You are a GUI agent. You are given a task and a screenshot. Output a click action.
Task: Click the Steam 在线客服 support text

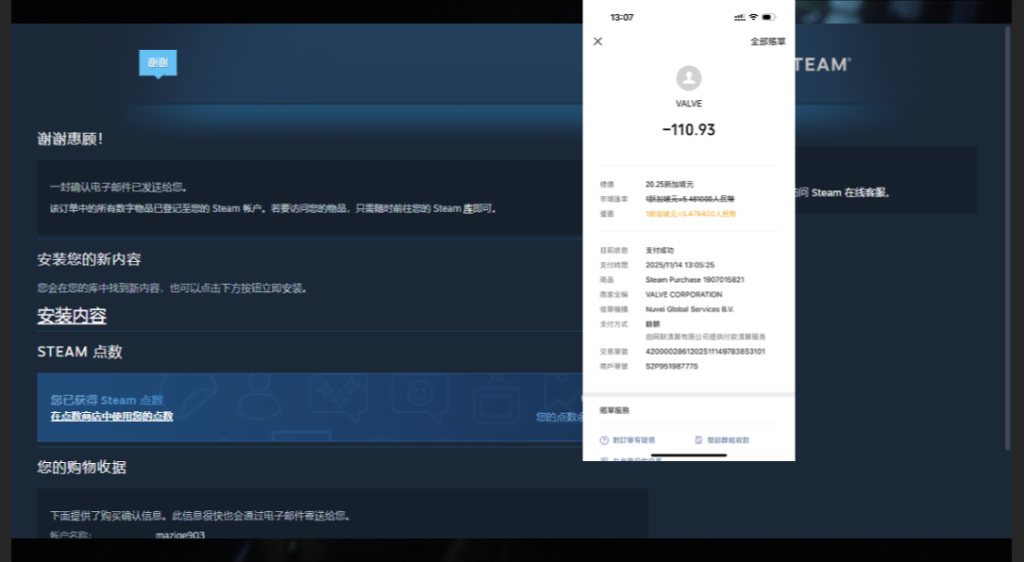tap(848, 192)
